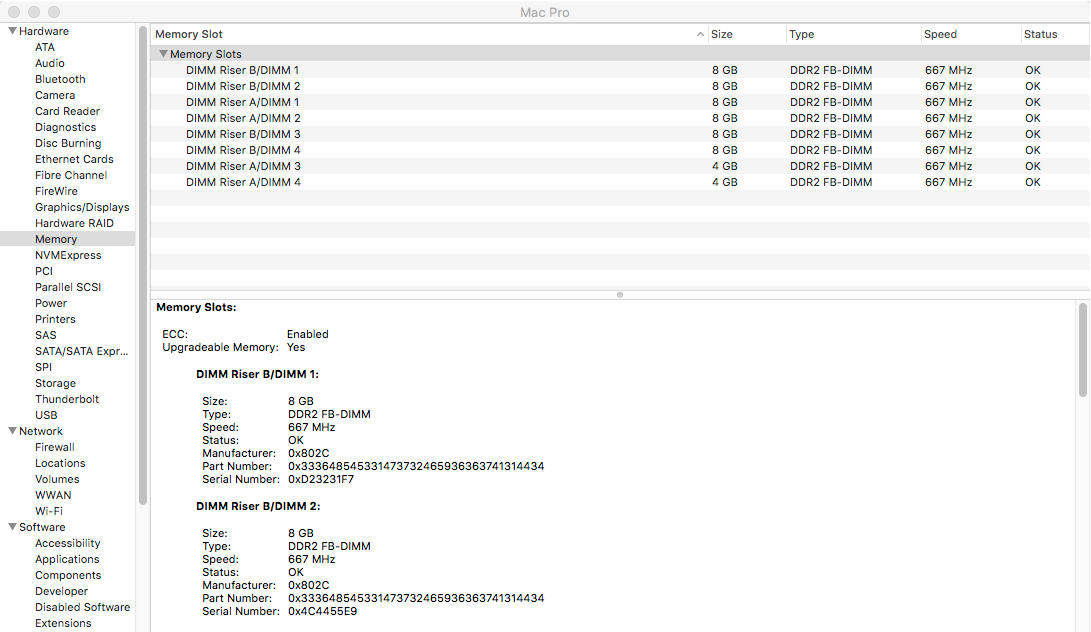Collapse the Hardware section triangle
The height and width of the screenshot is (632, 1091).
[12, 31]
